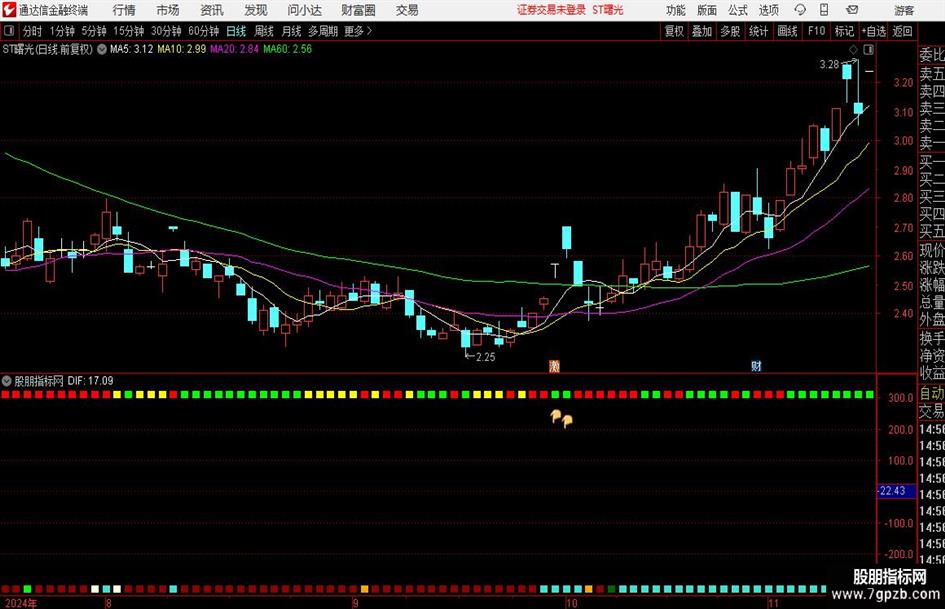Click the 3.28 high price label
The width and height of the screenshot is (945, 609).
(x=829, y=65)
